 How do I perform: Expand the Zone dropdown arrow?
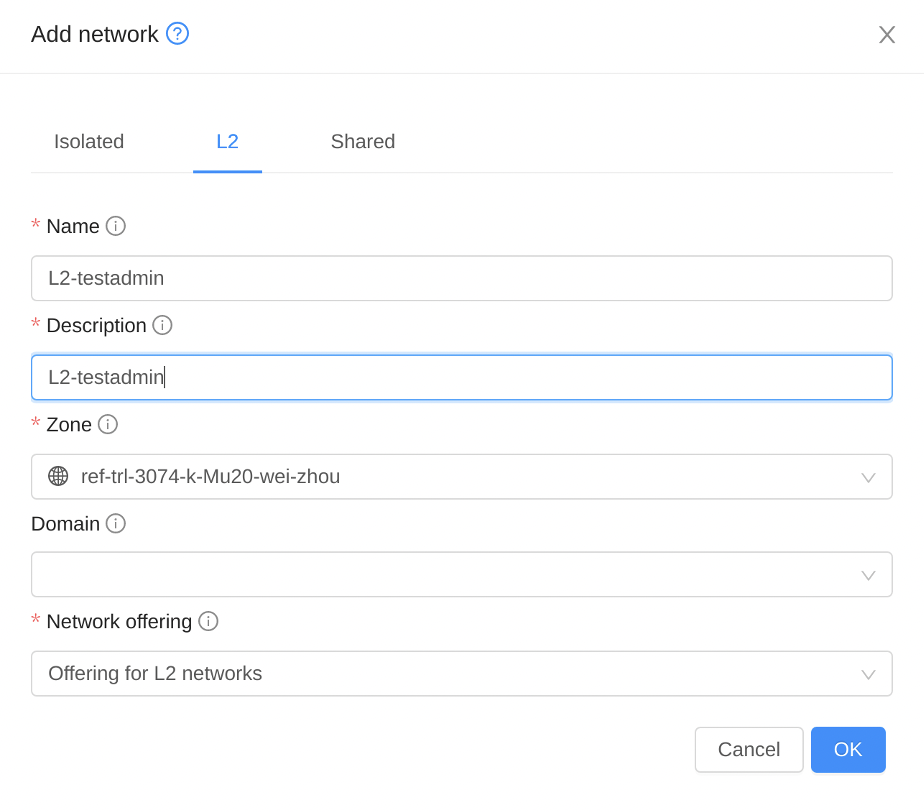coord(867,477)
